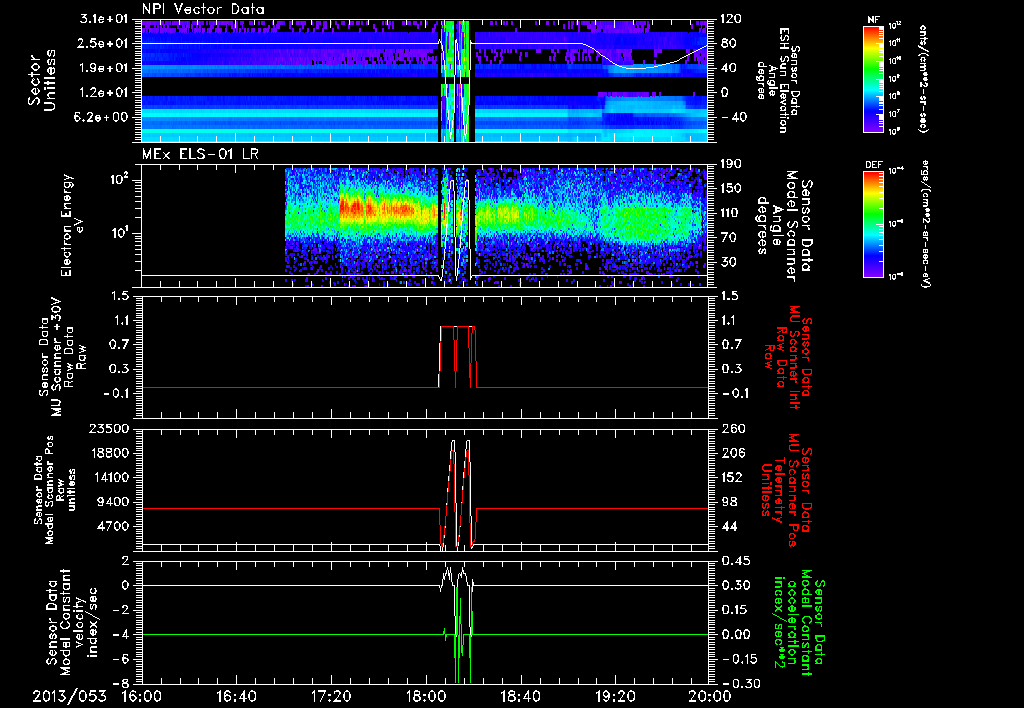Click the 16:00 time axis tick label
Image resolution: width=1024 pixels, height=708 pixels.
(x=142, y=696)
